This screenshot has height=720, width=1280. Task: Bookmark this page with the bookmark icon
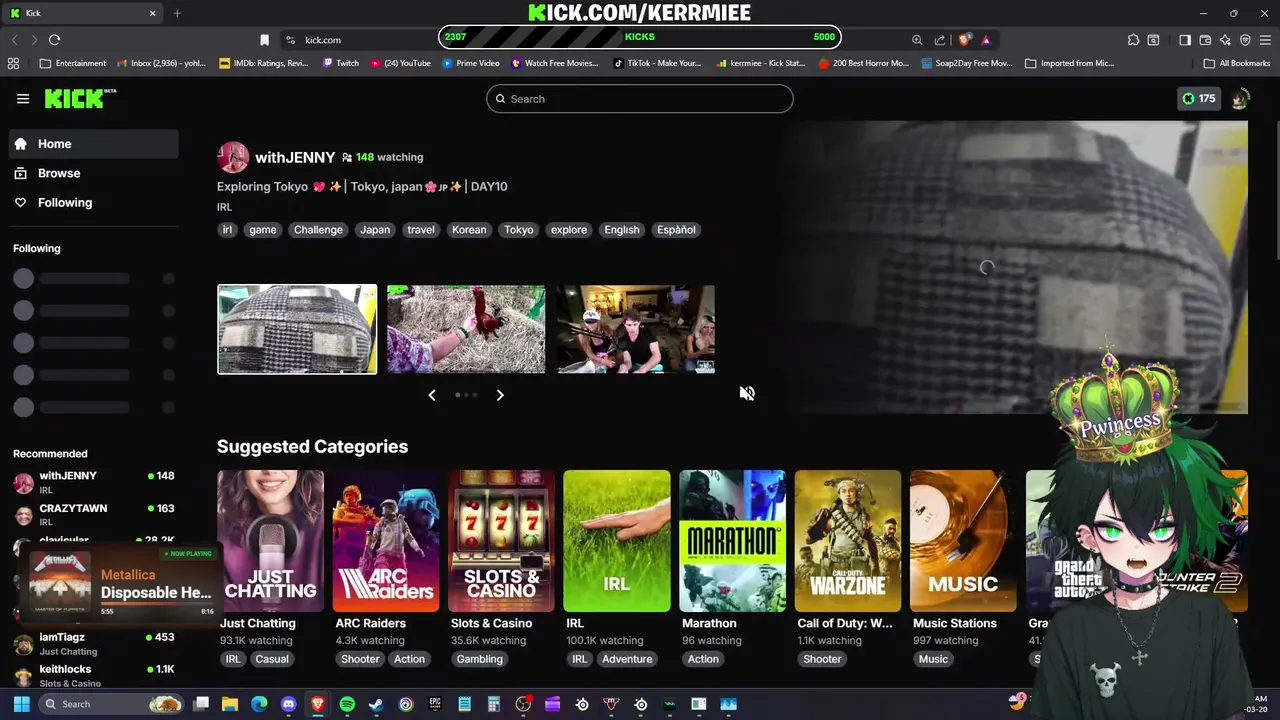click(x=264, y=40)
